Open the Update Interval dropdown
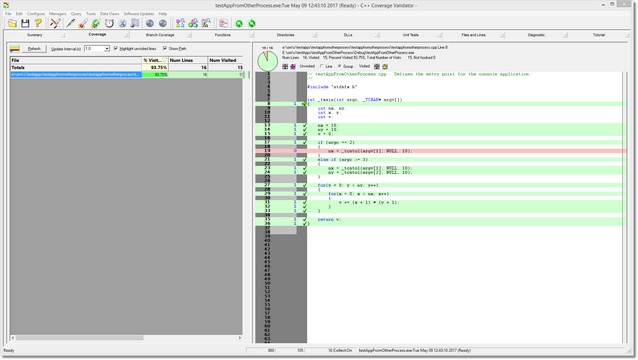The width and height of the screenshot is (638, 360). click(x=107, y=49)
